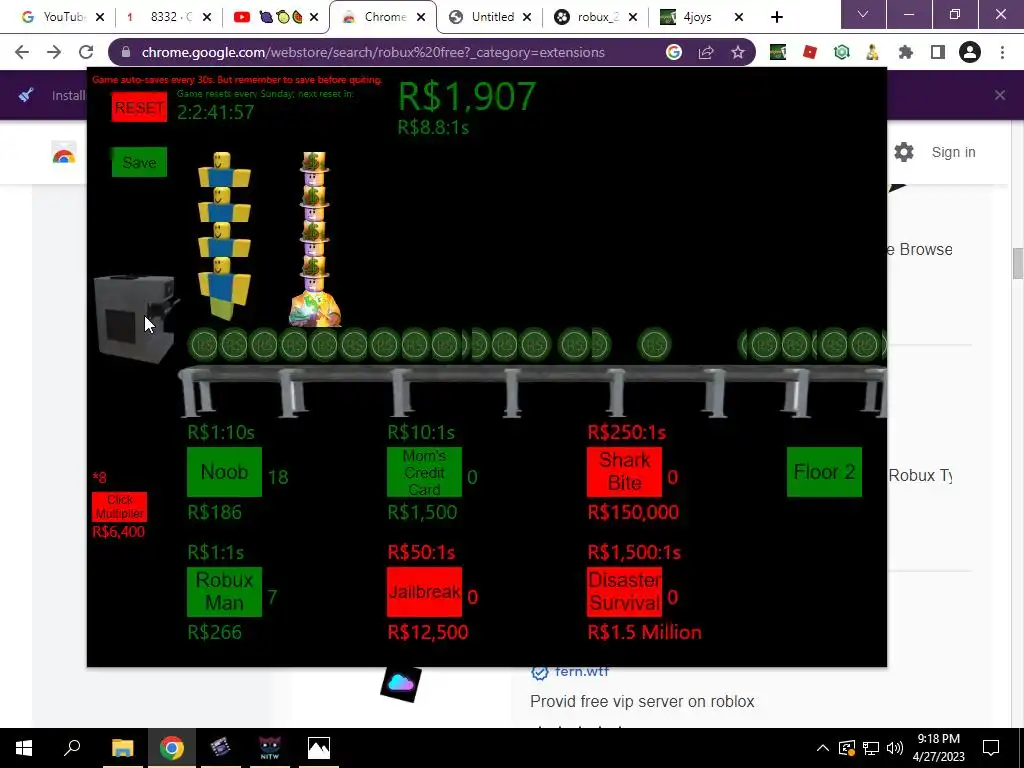Buy a Noob upgrade
1024x768 pixels.
click(224, 472)
